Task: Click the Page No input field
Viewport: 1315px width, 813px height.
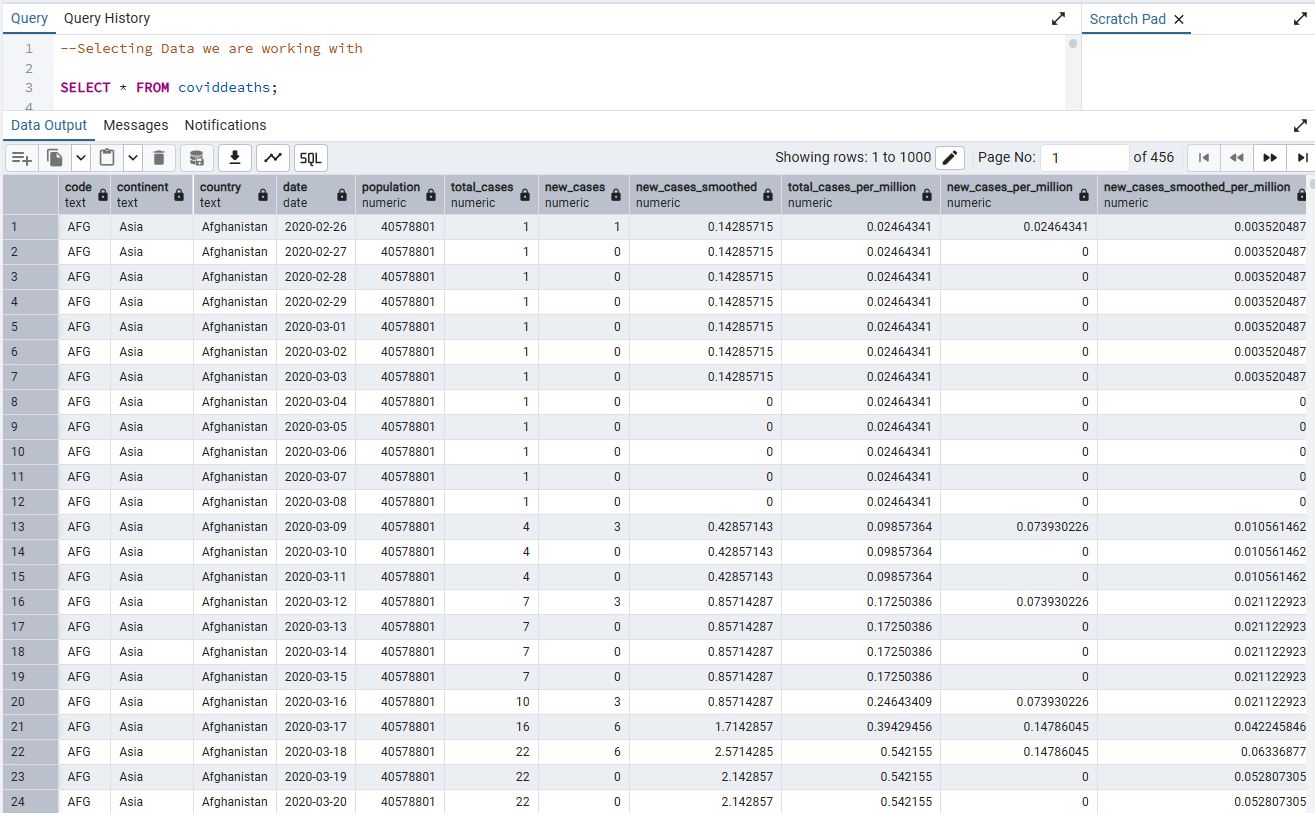Action: tap(1084, 158)
